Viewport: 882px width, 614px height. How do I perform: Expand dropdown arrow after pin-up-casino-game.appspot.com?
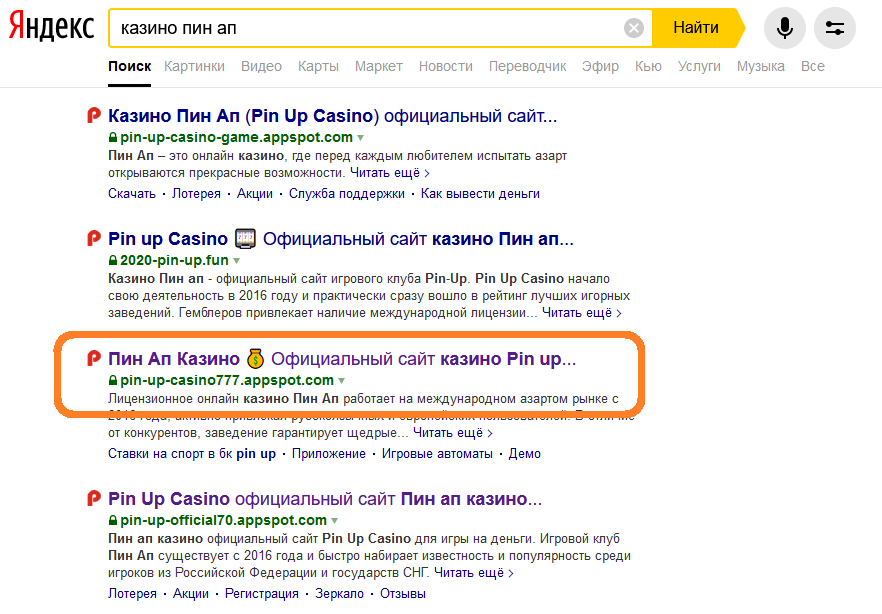(x=361, y=138)
